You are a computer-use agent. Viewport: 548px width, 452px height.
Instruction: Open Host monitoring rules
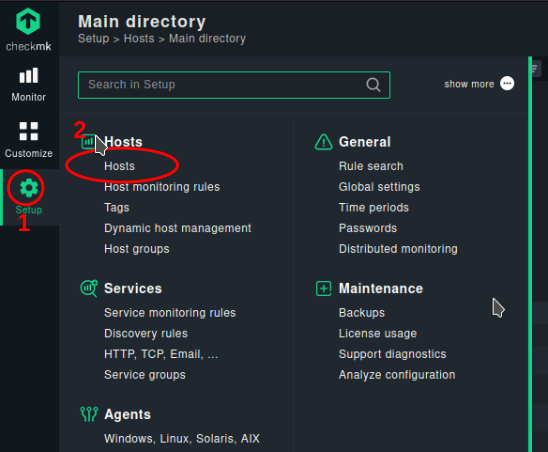tap(162, 187)
